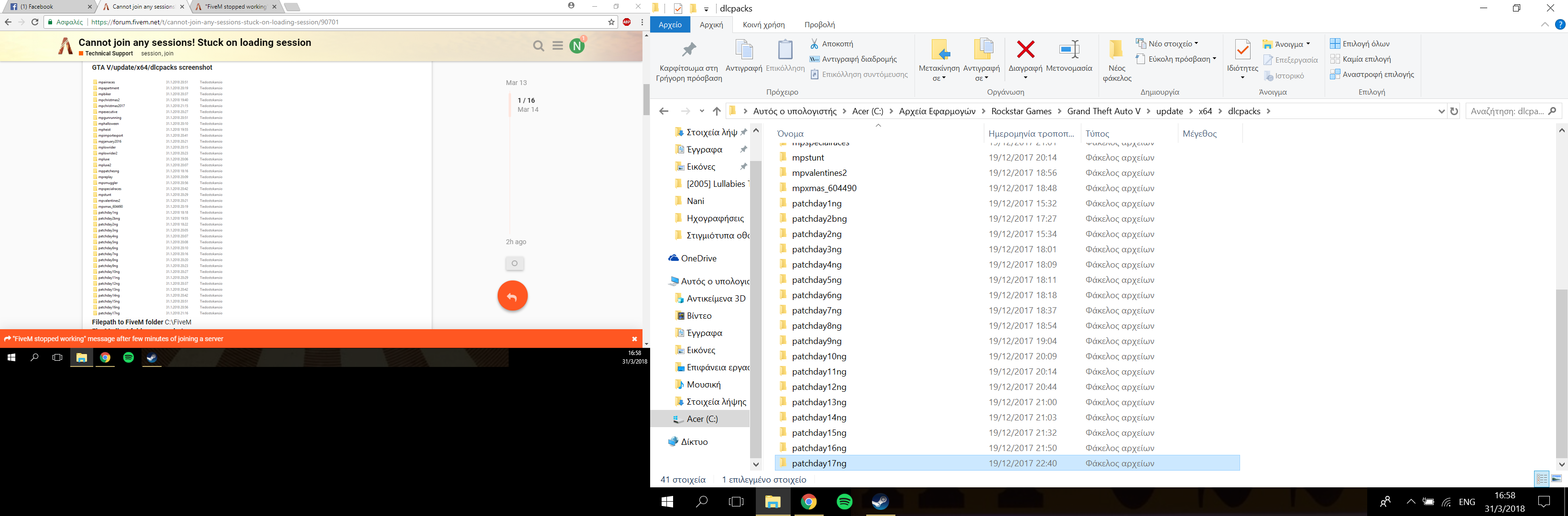The height and width of the screenshot is (516, 1568).
Task: Open the Νέο στοιχείο dropdown
Action: pyautogui.click(x=1167, y=44)
